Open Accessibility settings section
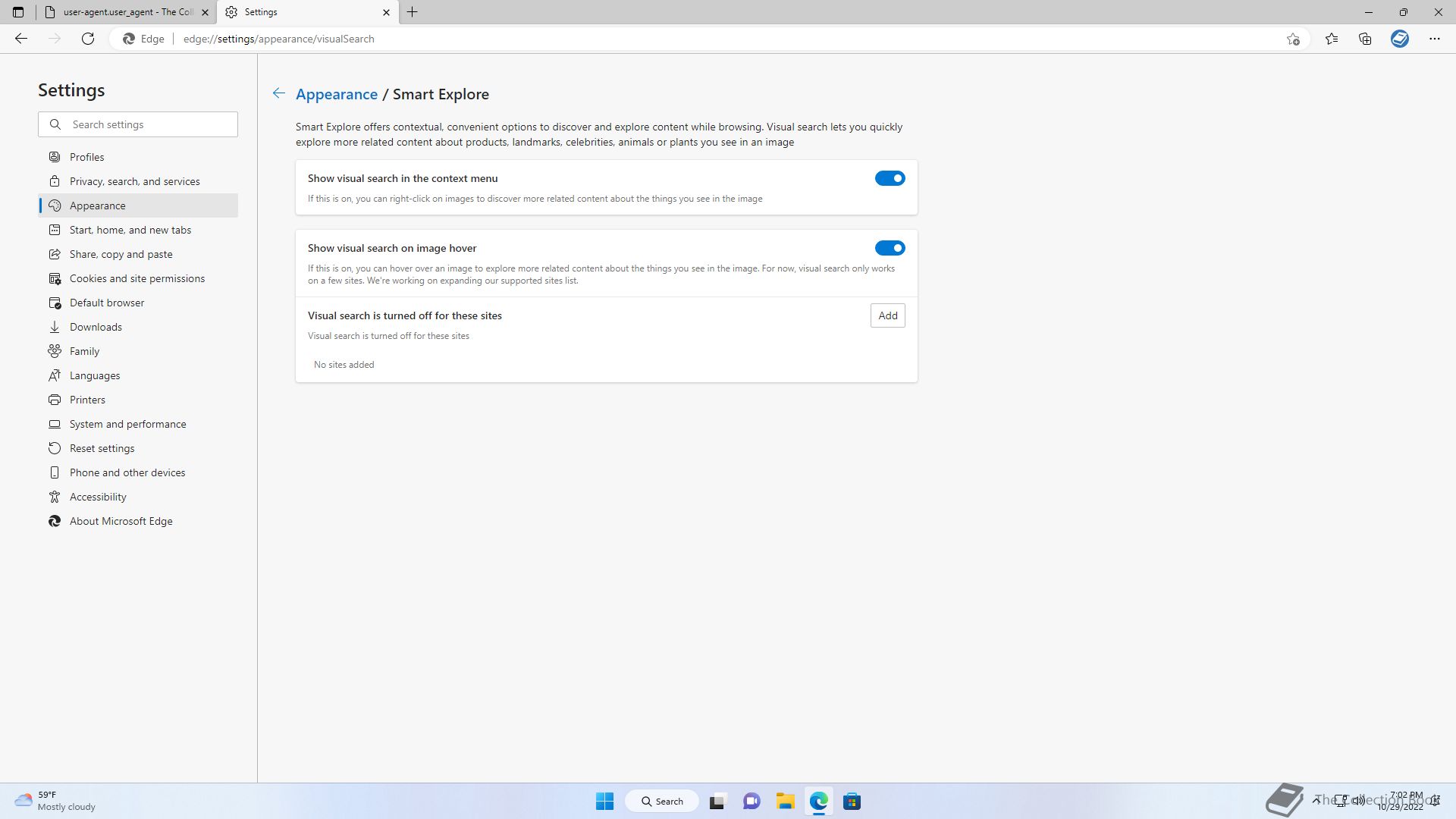This screenshot has height=819, width=1456. (x=138, y=497)
